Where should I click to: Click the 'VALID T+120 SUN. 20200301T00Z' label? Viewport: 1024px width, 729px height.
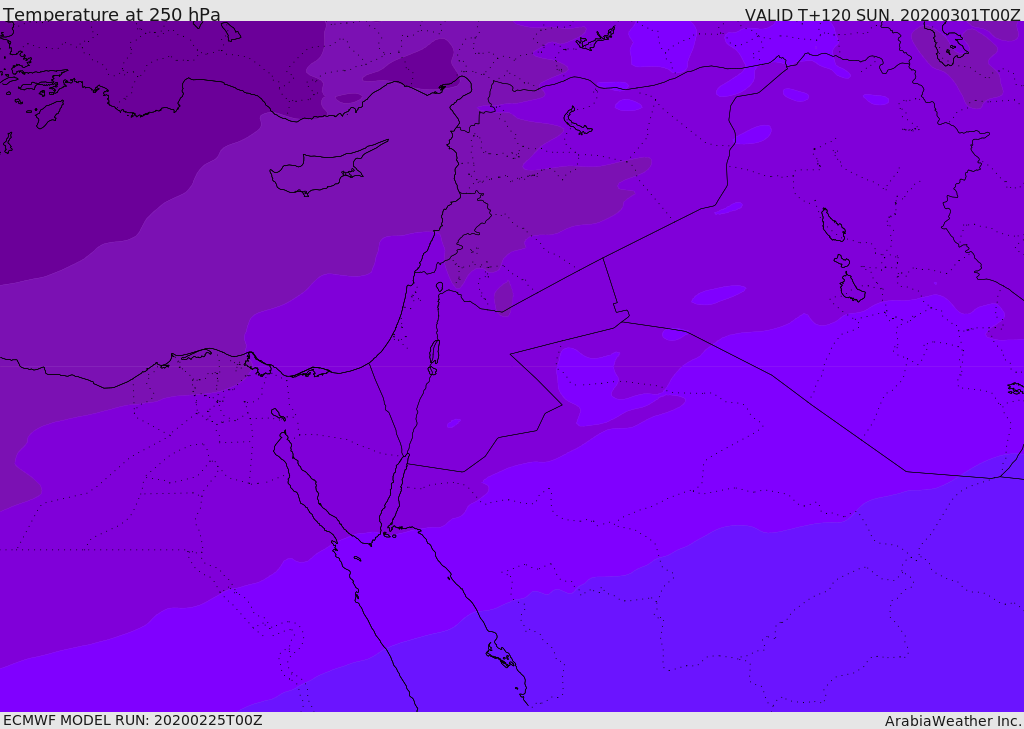pyautogui.click(x=882, y=15)
